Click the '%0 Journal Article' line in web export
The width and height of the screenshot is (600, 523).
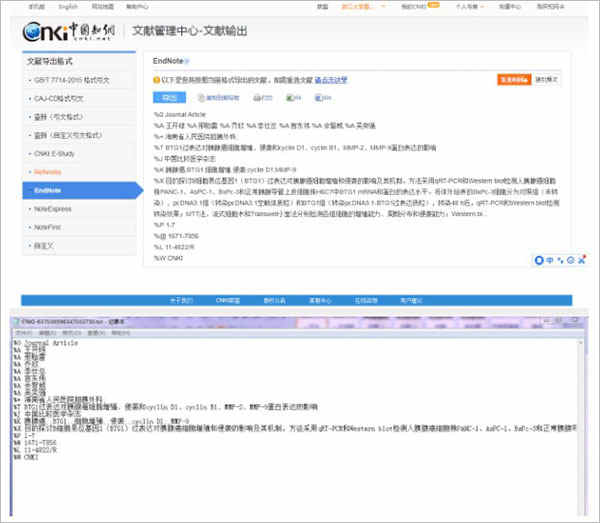coord(179,114)
